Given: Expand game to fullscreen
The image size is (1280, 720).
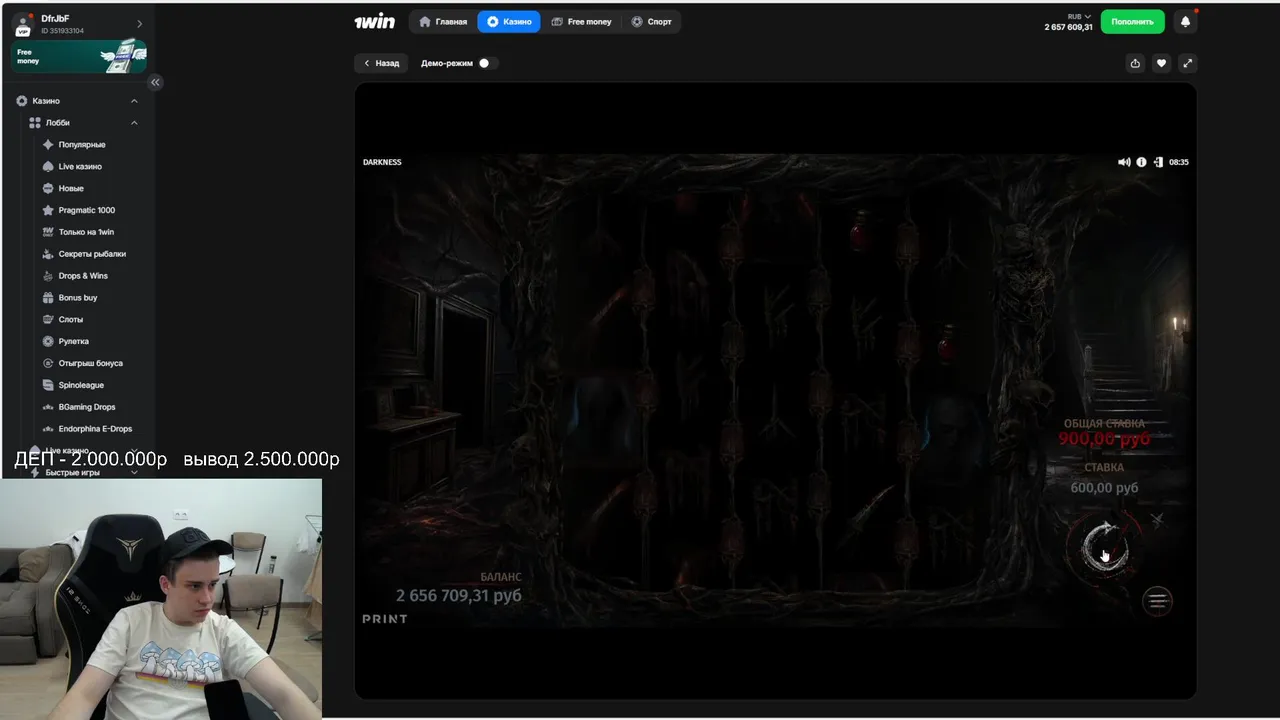Looking at the screenshot, I should point(1187,63).
